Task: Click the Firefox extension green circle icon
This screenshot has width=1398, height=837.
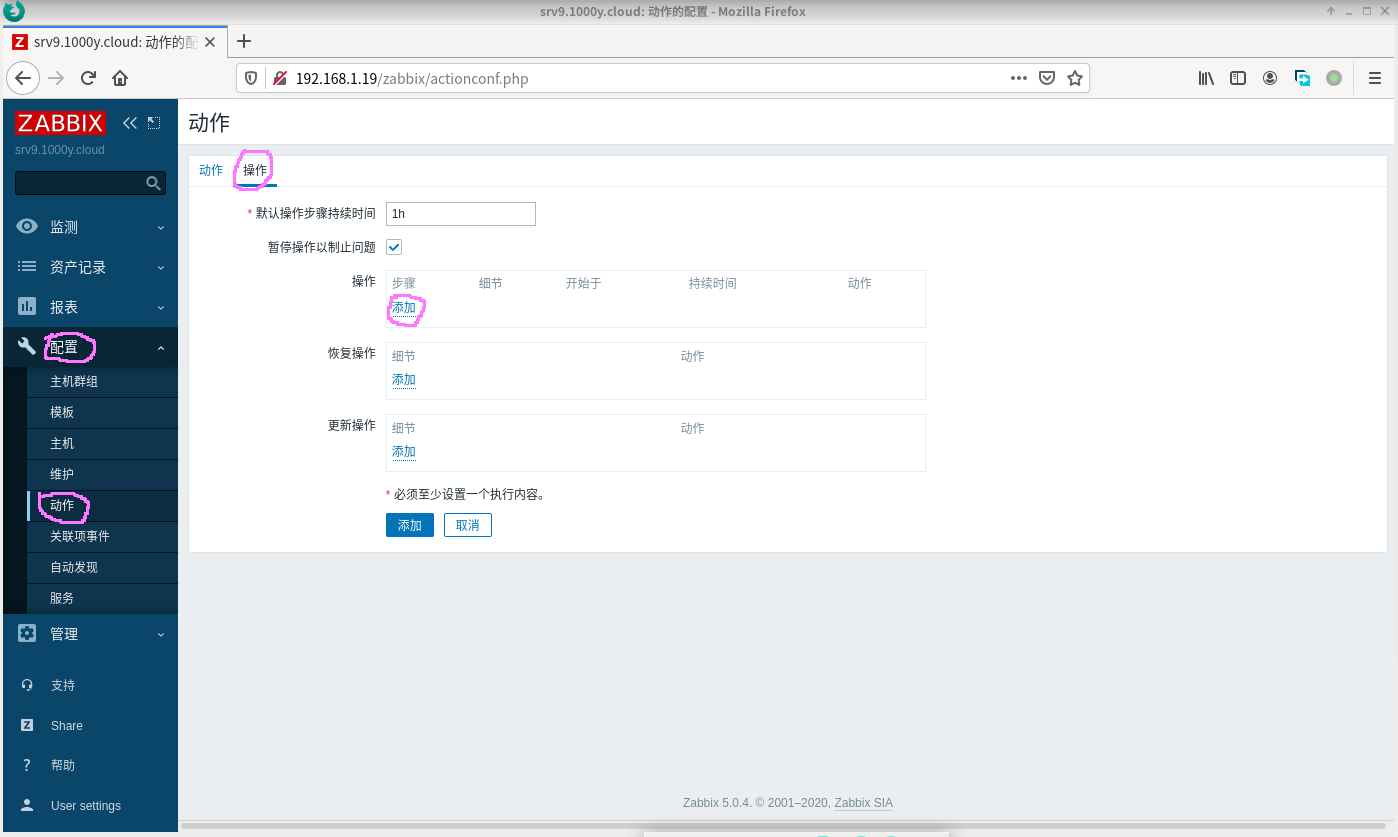Action: (1334, 78)
